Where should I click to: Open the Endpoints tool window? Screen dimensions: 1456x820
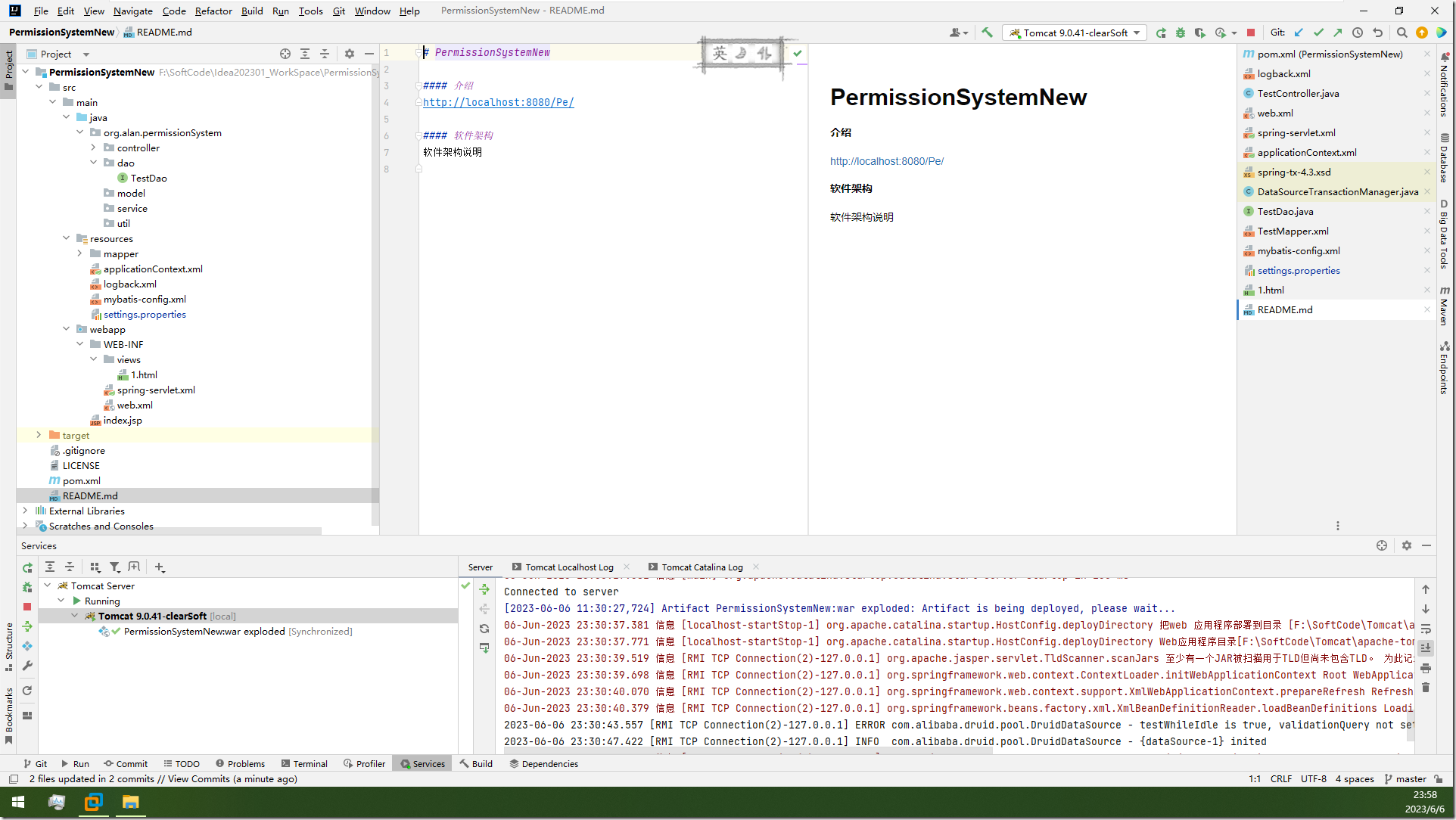(x=1445, y=368)
